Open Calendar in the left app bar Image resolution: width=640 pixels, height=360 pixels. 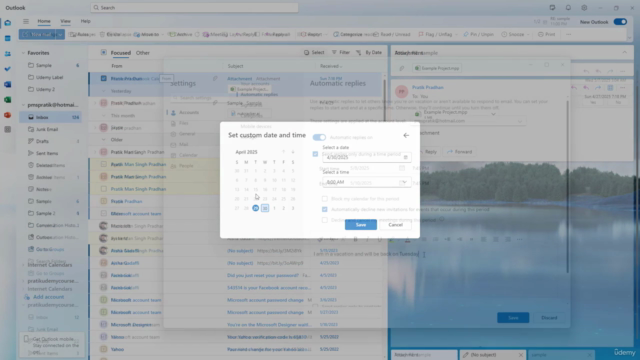click(8, 38)
